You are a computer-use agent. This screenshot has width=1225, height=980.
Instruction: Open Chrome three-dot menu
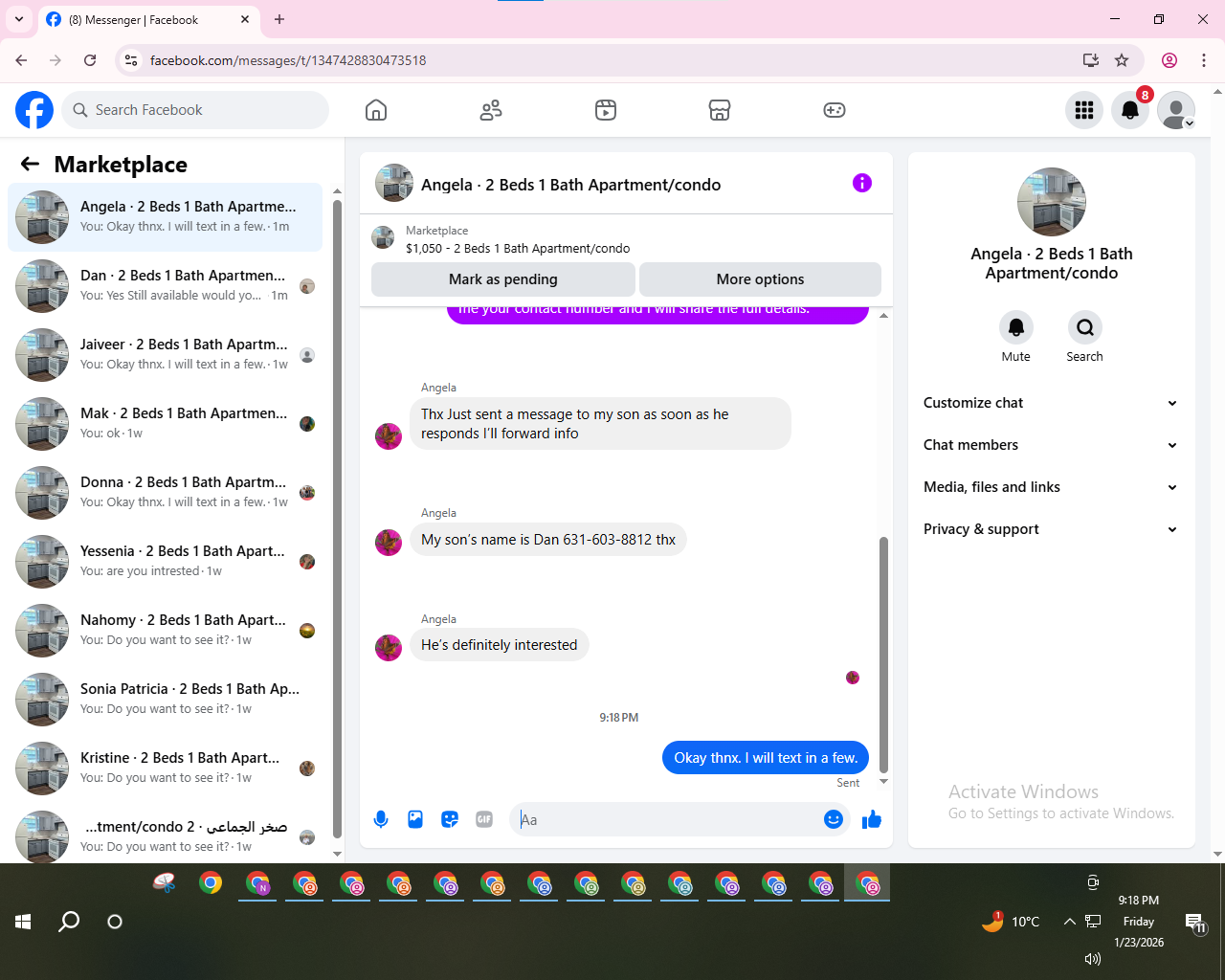point(1204,60)
